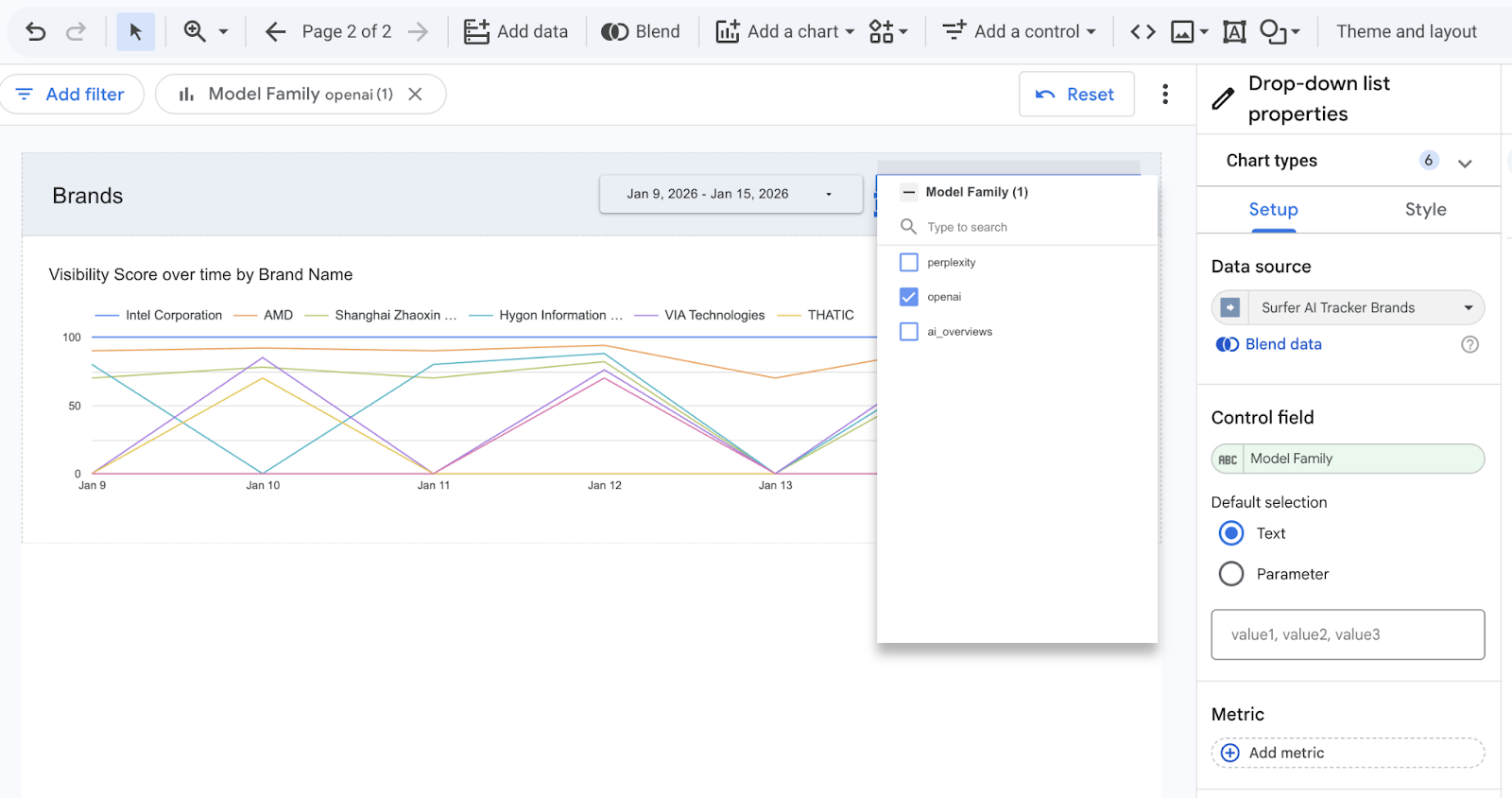Click the Blend data link

[1282, 344]
